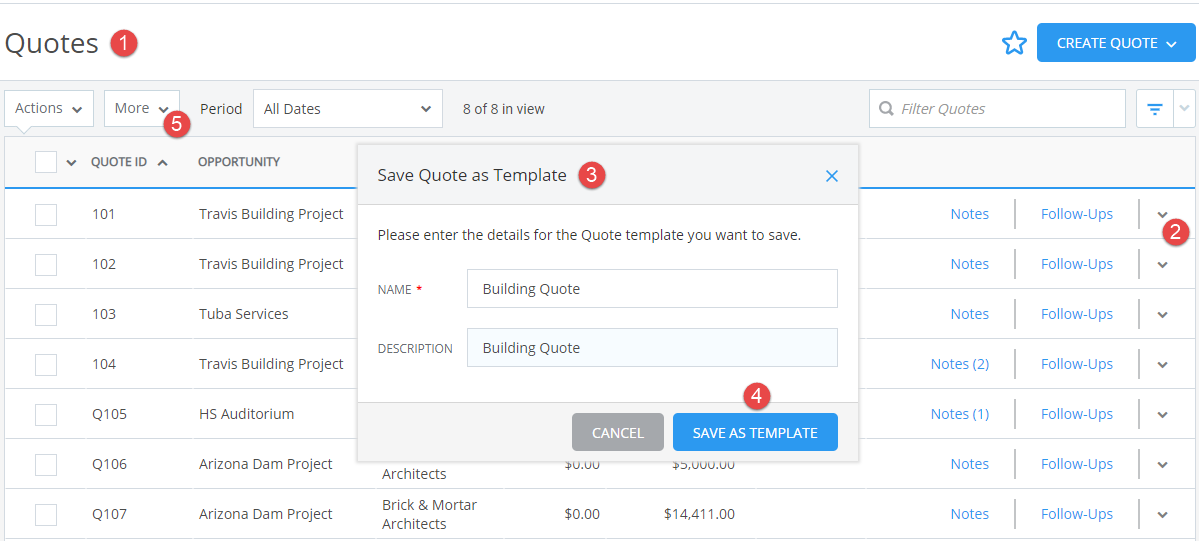Image resolution: width=1199 pixels, height=541 pixels.
Task: Expand row menu for quote 102
Action: pos(1162,265)
